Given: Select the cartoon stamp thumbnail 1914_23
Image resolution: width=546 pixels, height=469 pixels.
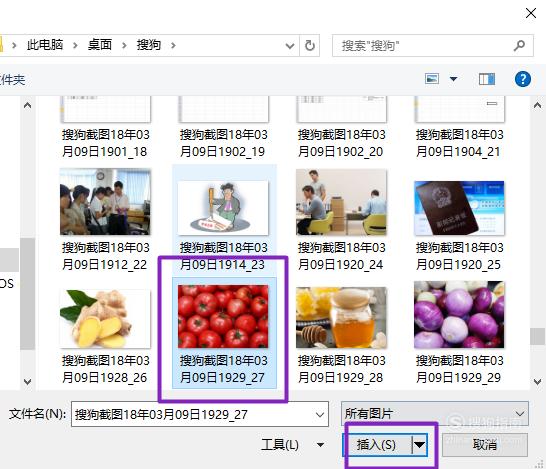Looking at the screenshot, I should [x=223, y=208].
